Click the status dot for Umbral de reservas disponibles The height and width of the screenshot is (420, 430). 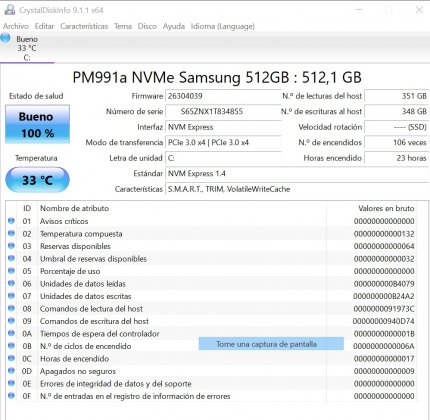11,258
